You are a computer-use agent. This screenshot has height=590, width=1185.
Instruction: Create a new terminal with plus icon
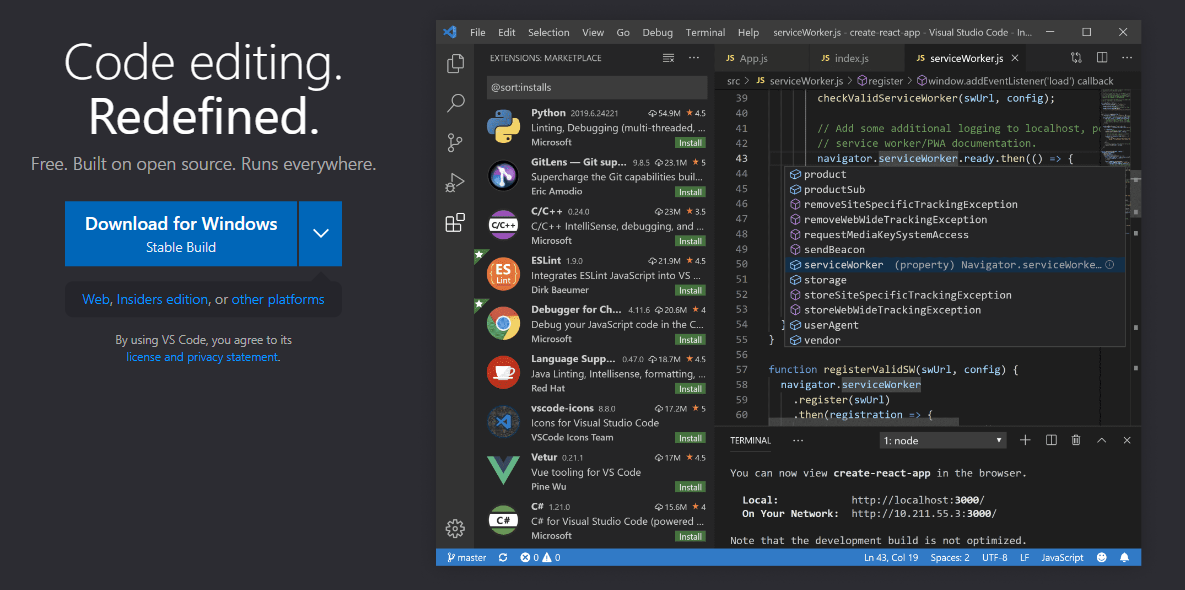(1025, 440)
